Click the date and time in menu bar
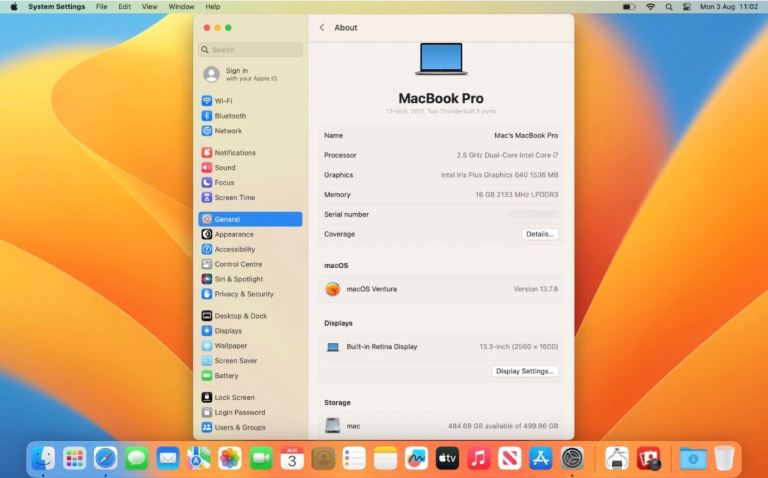The height and width of the screenshot is (478, 768). click(729, 7)
